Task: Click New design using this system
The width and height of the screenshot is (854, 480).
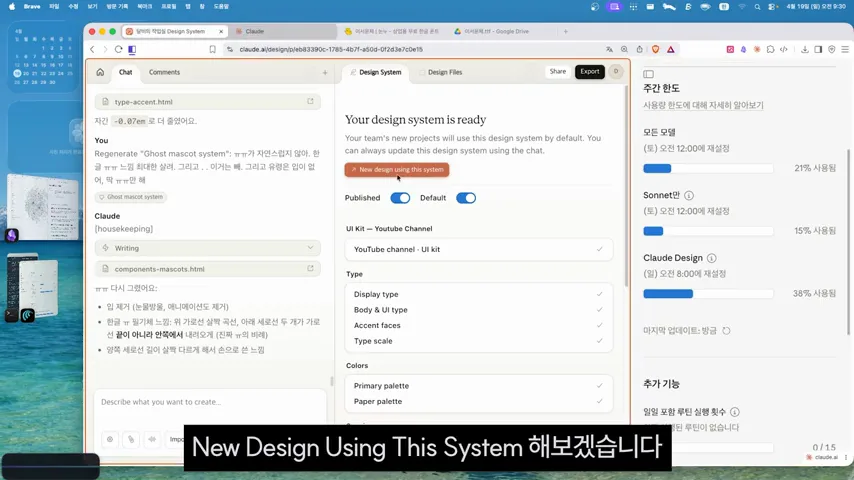Action: pos(397,169)
